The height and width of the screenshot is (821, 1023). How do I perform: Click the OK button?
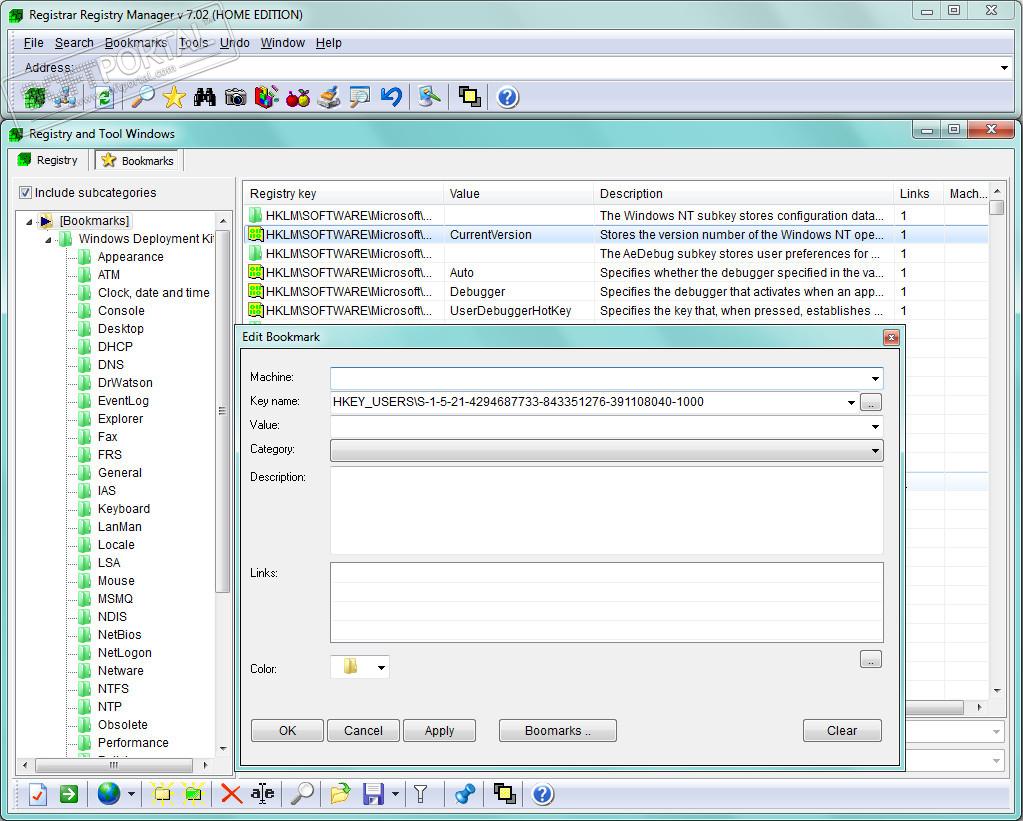click(x=287, y=730)
